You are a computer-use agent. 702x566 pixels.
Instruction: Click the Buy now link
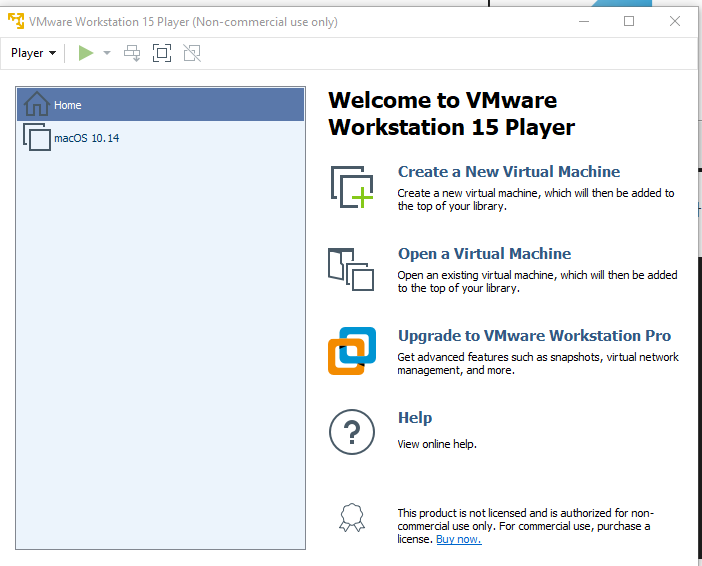pos(459,539)
